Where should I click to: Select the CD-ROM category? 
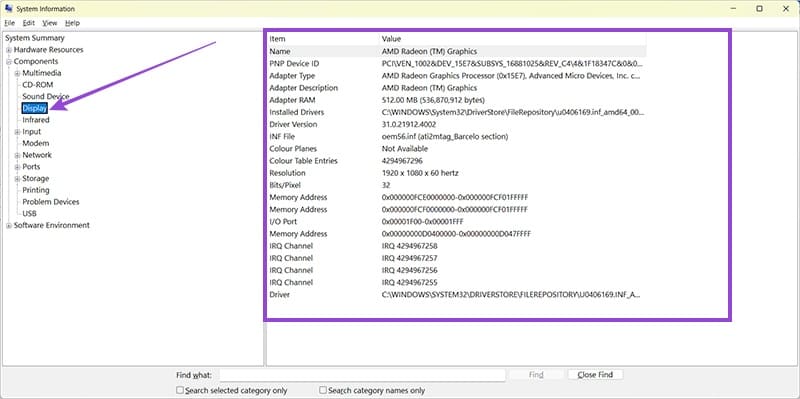(37, 85)
